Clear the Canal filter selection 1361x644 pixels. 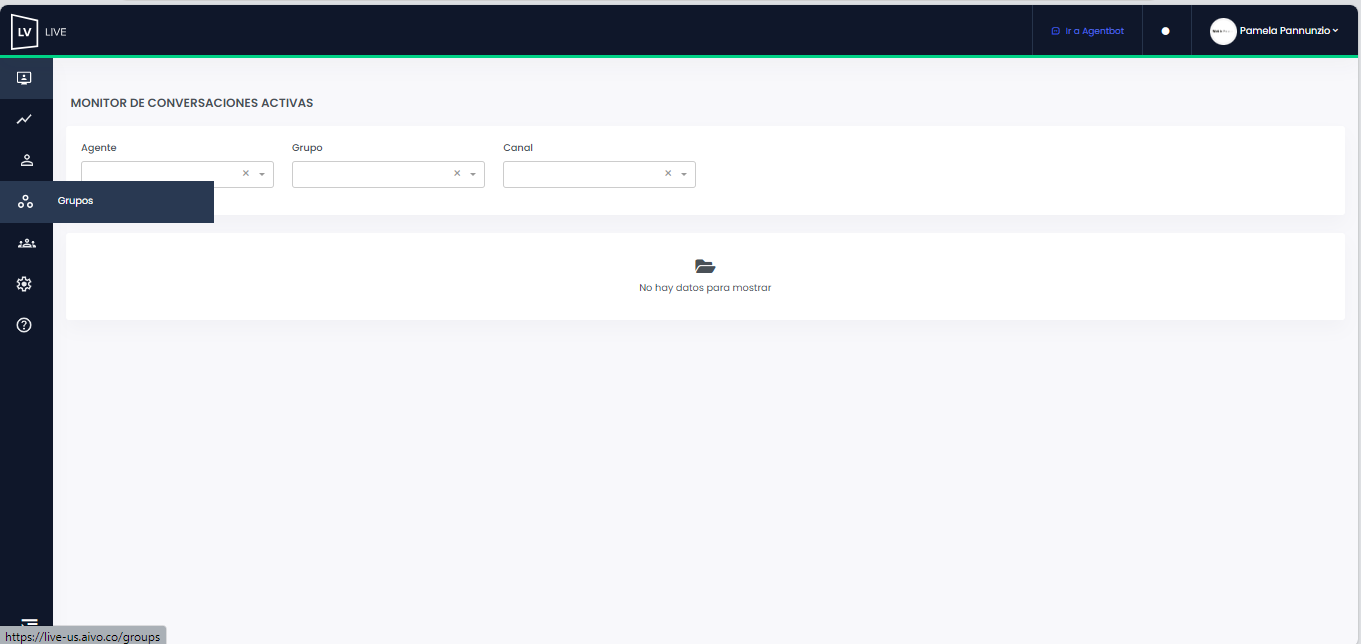pos(668,173)
